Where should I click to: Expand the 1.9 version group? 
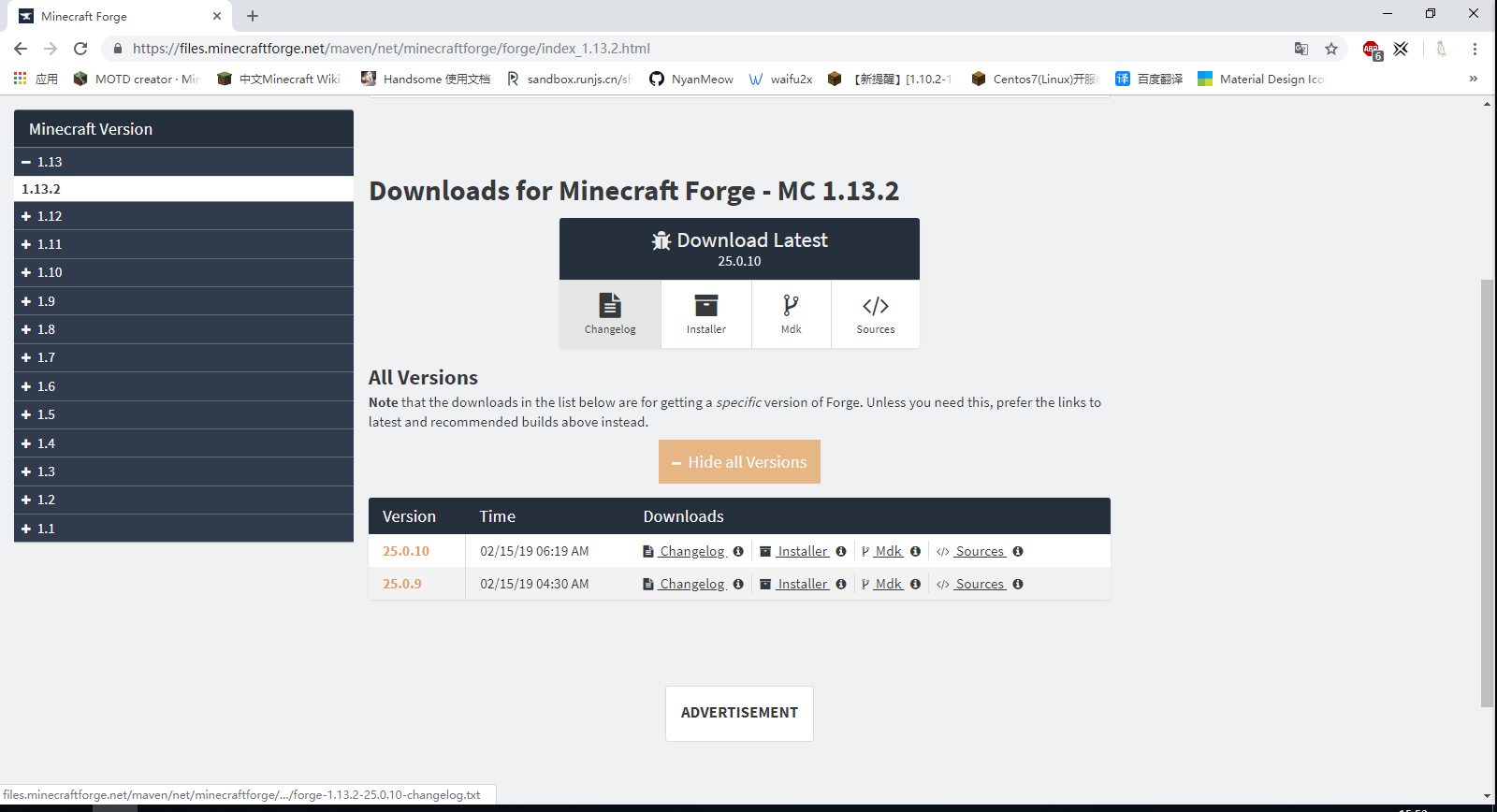183,301
